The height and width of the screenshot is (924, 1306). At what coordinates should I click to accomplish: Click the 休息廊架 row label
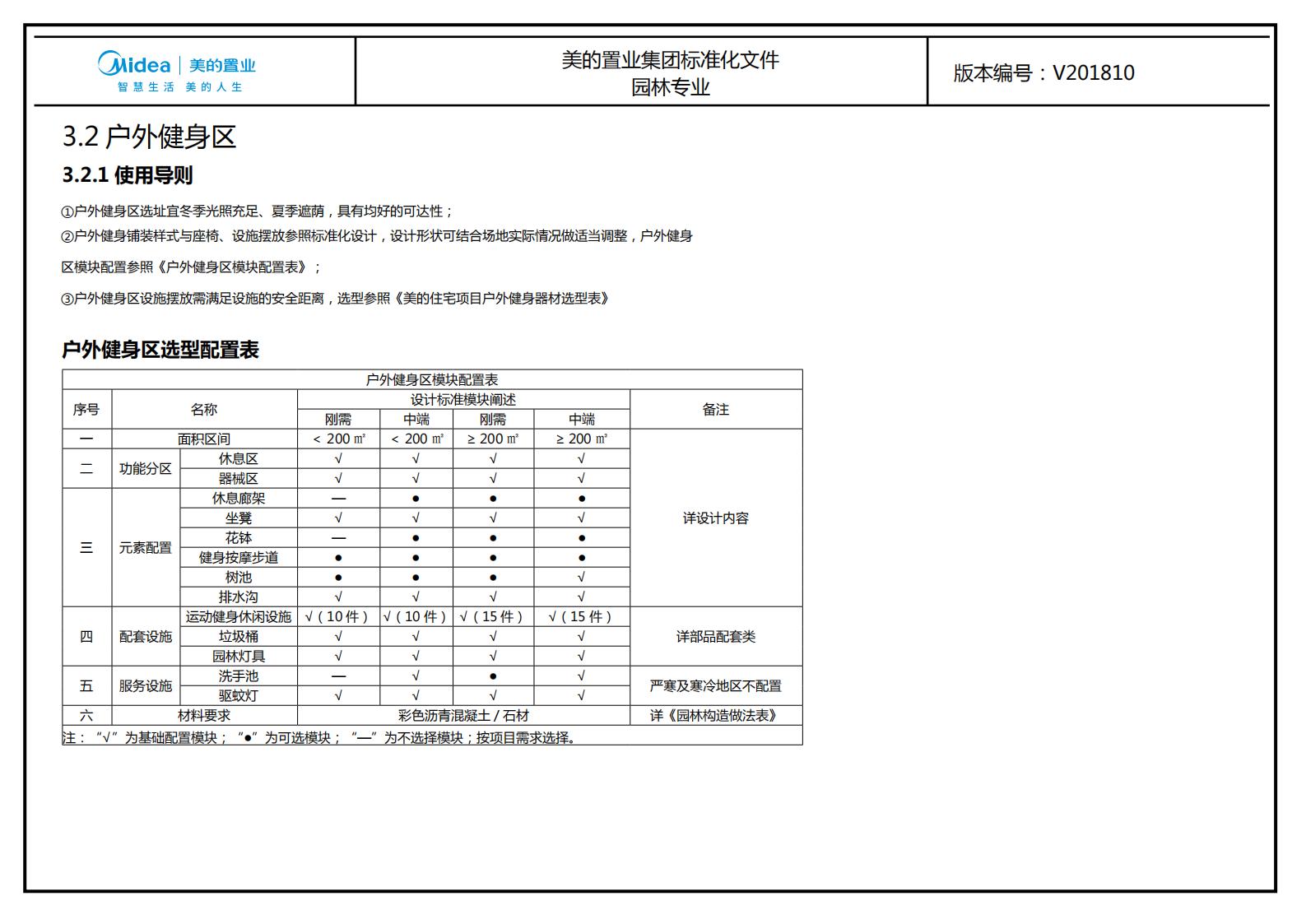[x=239, y=499]
